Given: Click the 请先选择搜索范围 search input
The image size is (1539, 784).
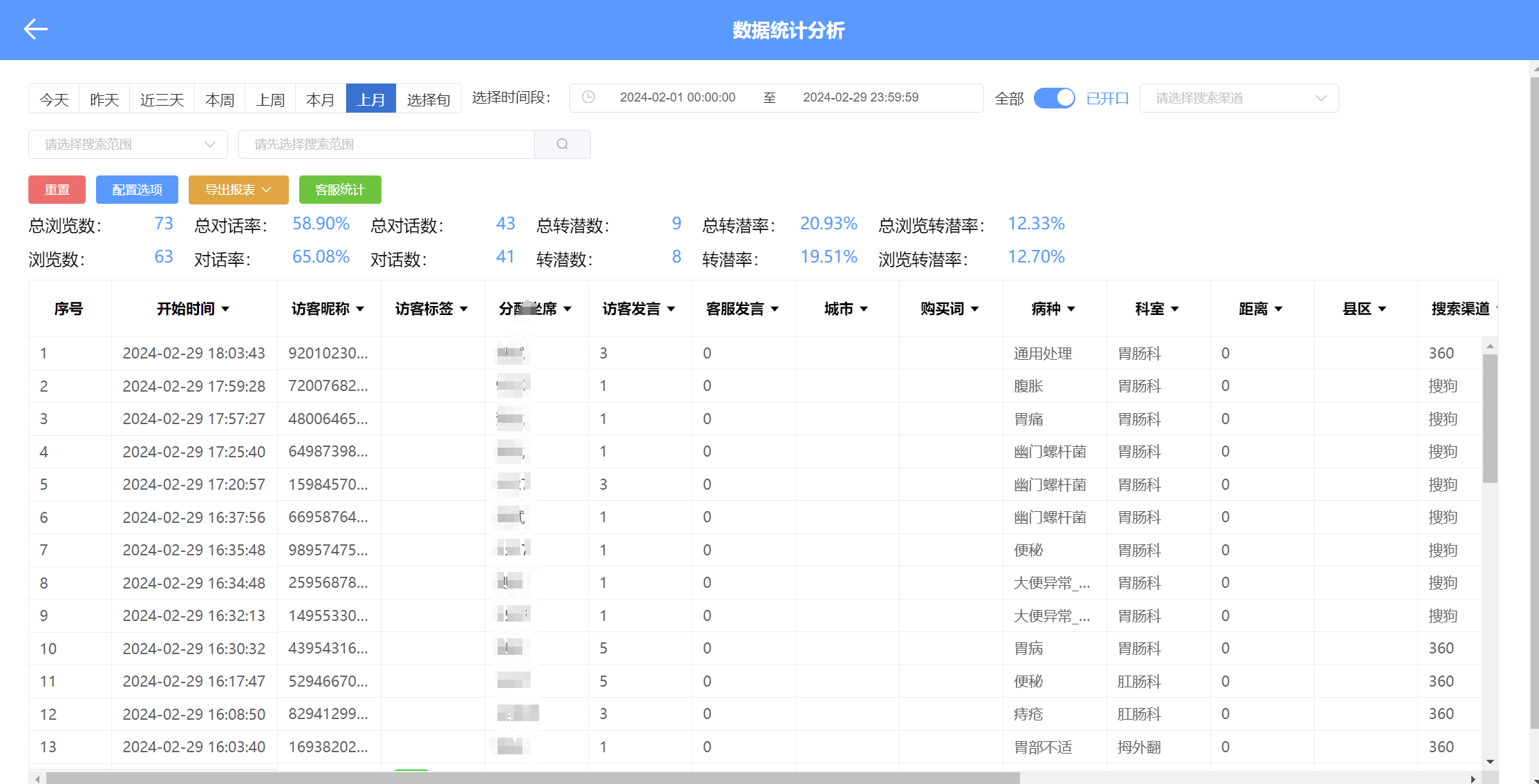Looking at the screenshot, I should click(386, 144).
